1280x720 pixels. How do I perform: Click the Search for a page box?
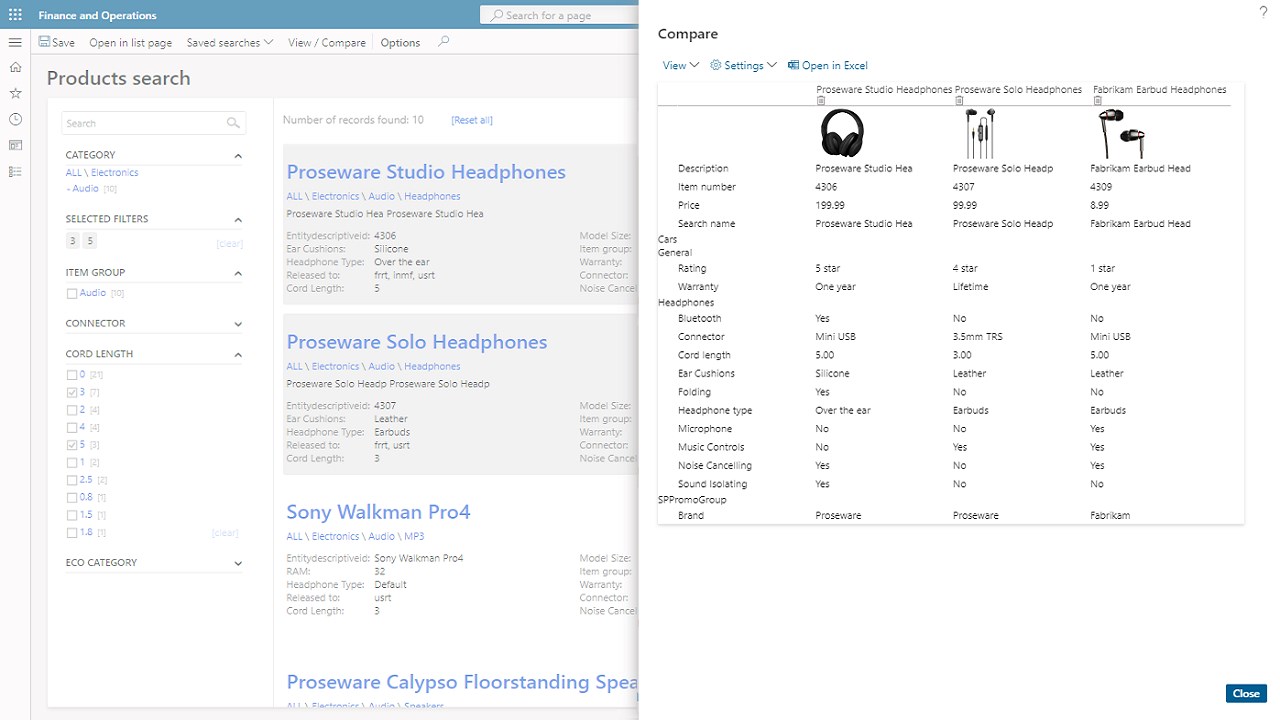[x=560, y=15]
